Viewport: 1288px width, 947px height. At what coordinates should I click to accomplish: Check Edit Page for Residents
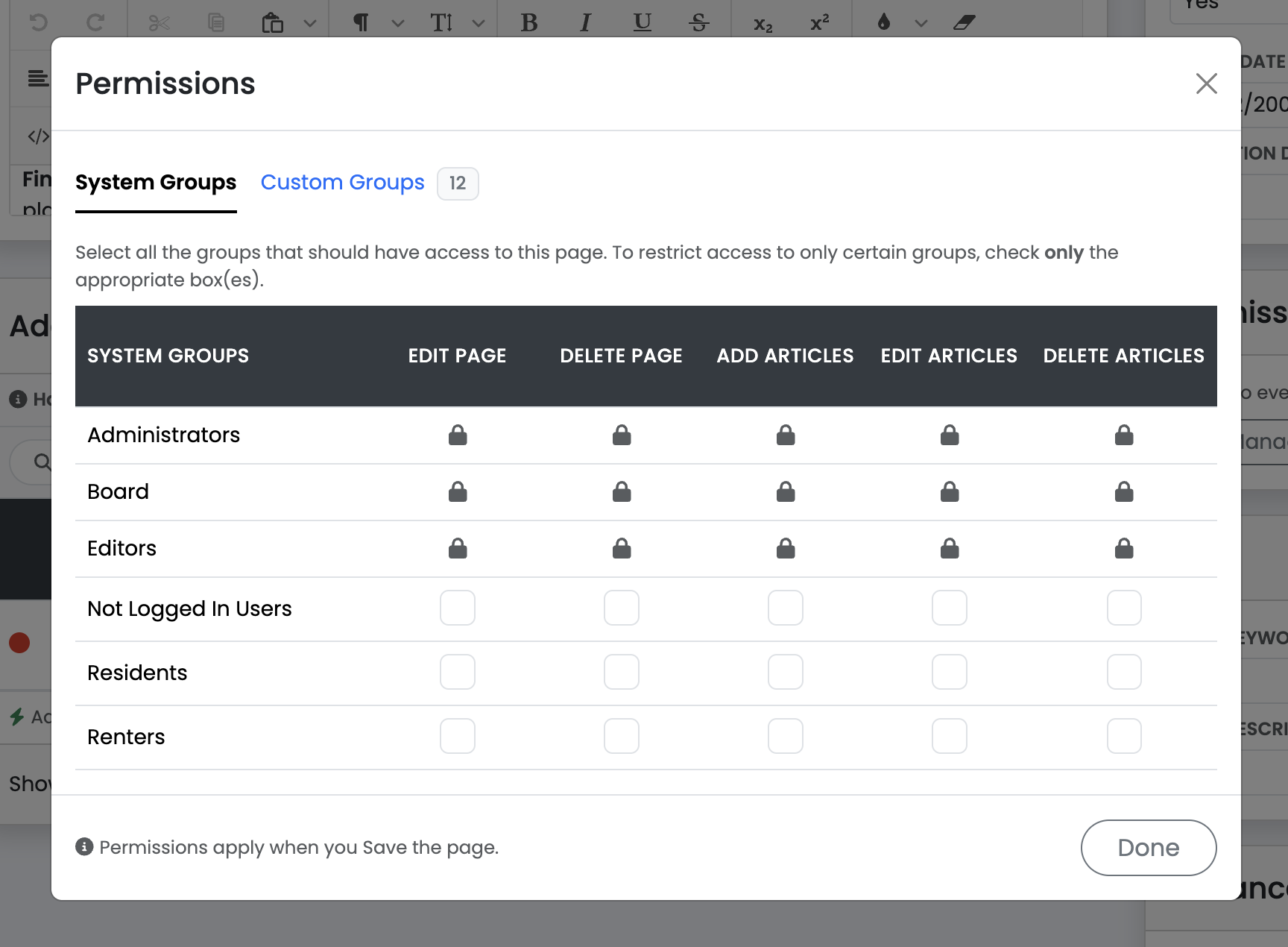[458, 672]
